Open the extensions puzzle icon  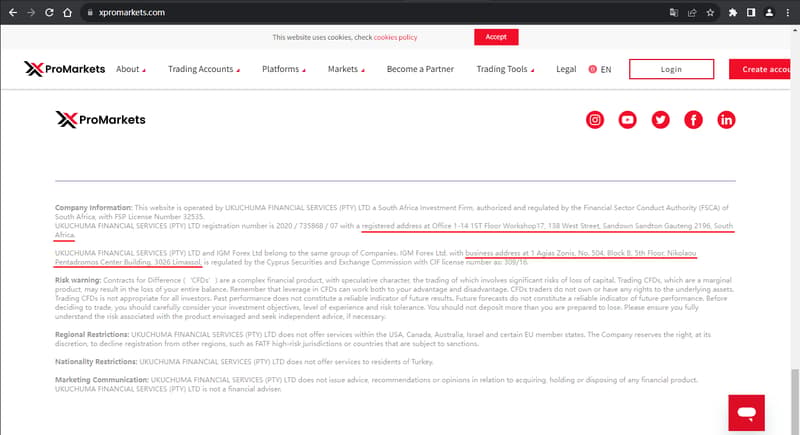click(x=733, y=13)
